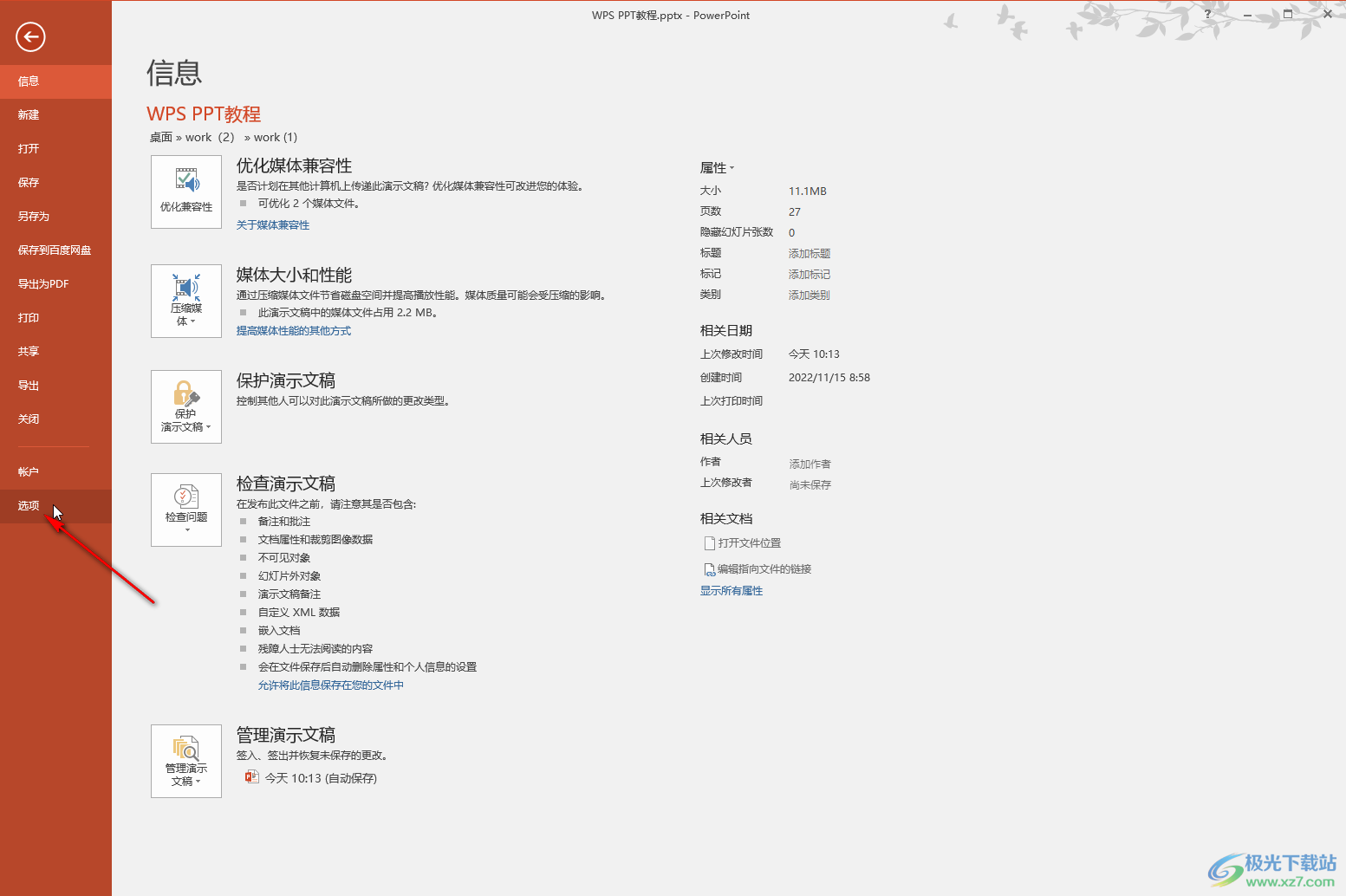Image resolution: width=1346 pixels, height=896 pixels.
Task: Select the Print (打印) menu item
Action: coord(55,318)
